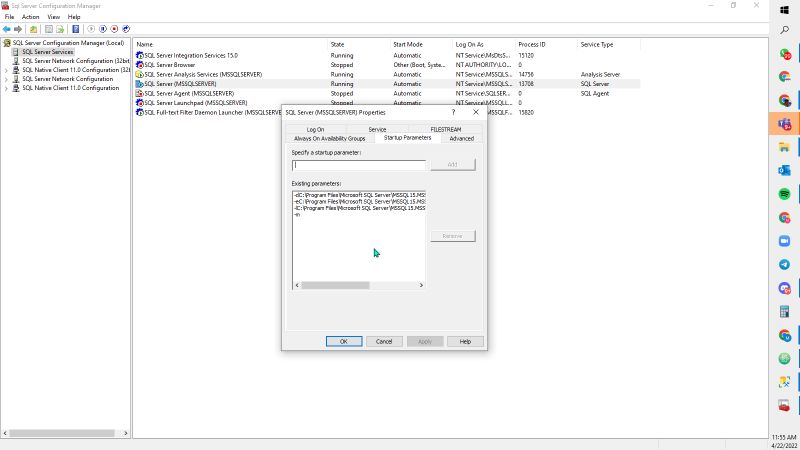
Task: Open Calculator from the taskbar
Action: click(x=784, y=312)
